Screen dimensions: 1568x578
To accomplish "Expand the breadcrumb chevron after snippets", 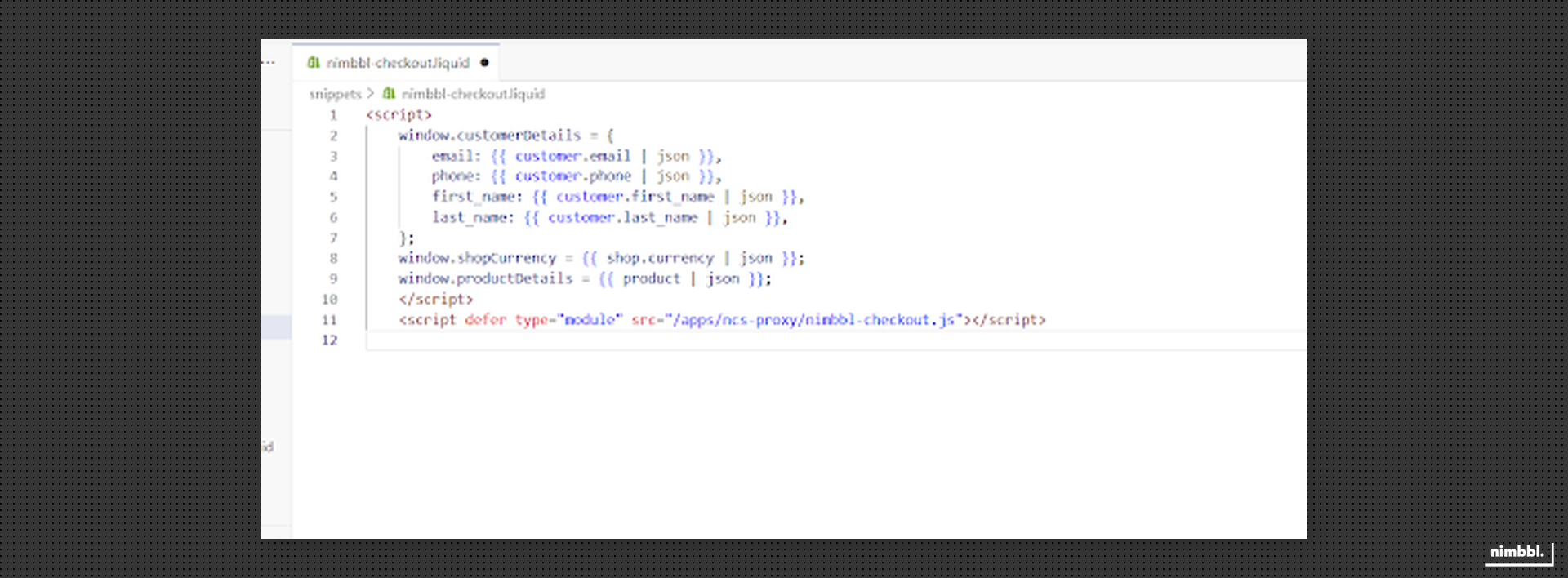I will point(371,94).
